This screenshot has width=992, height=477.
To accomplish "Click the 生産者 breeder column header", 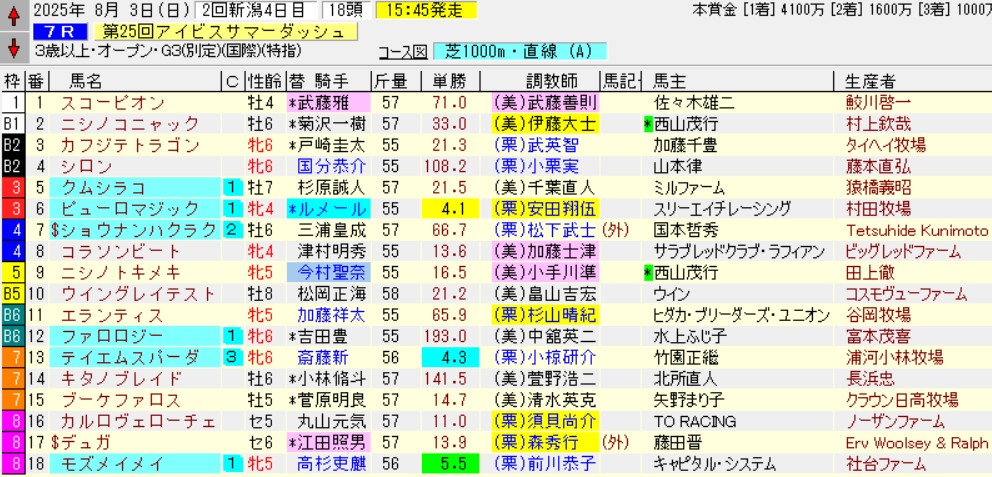I will pyautogui.click(x=868, y=82).
